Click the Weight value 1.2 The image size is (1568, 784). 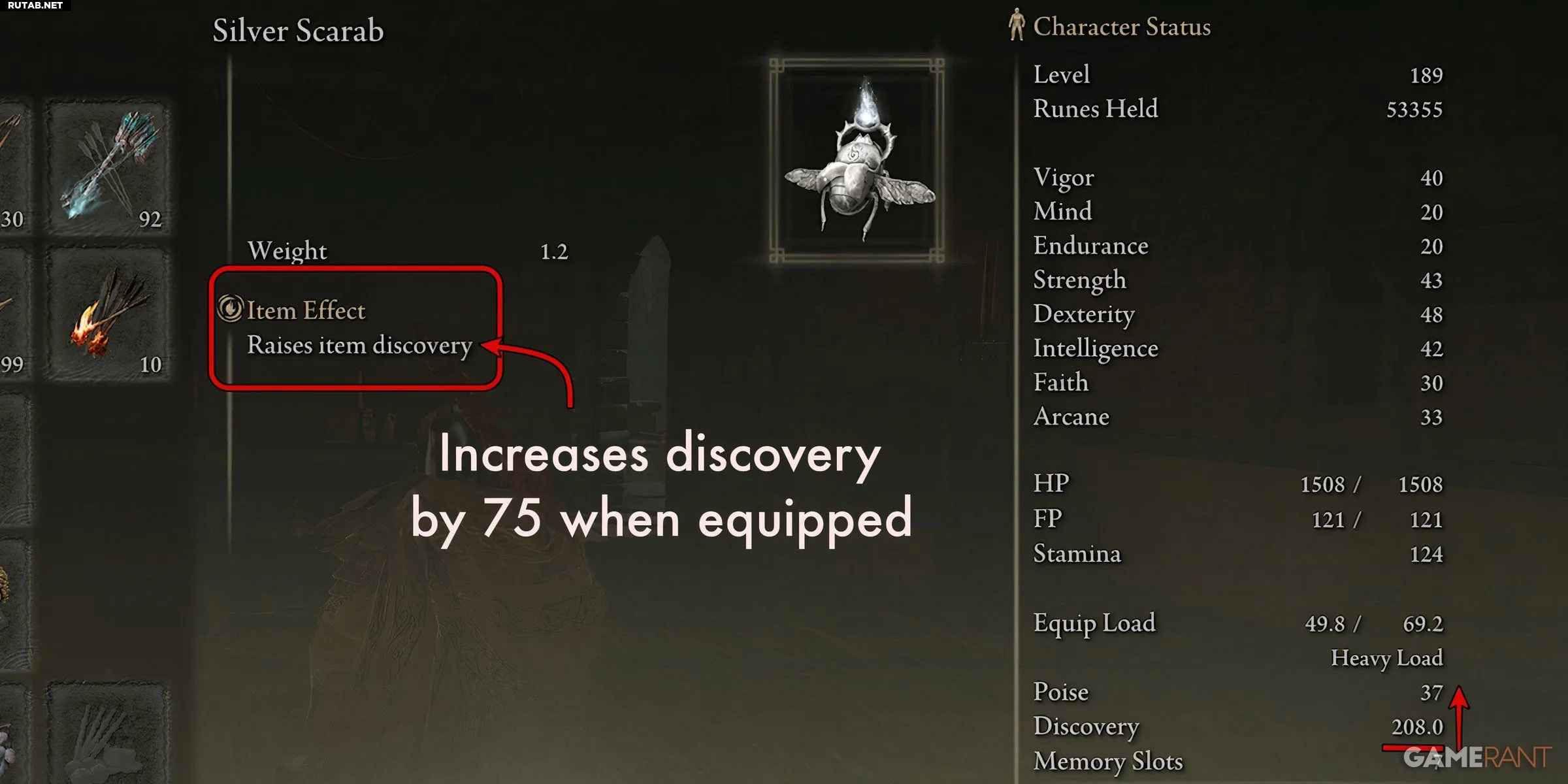tap(554, 252)
